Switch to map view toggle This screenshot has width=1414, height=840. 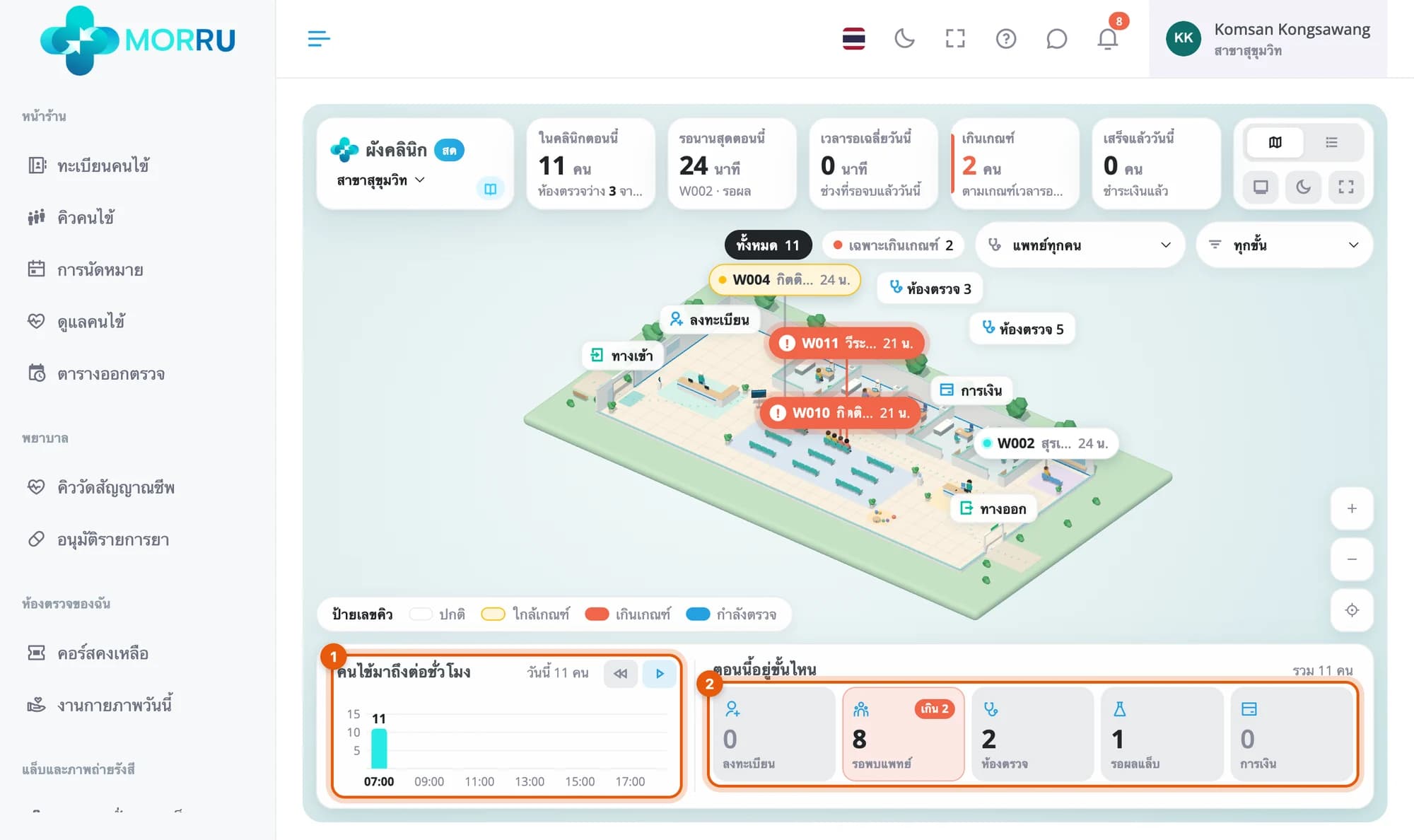(1275, 142)
